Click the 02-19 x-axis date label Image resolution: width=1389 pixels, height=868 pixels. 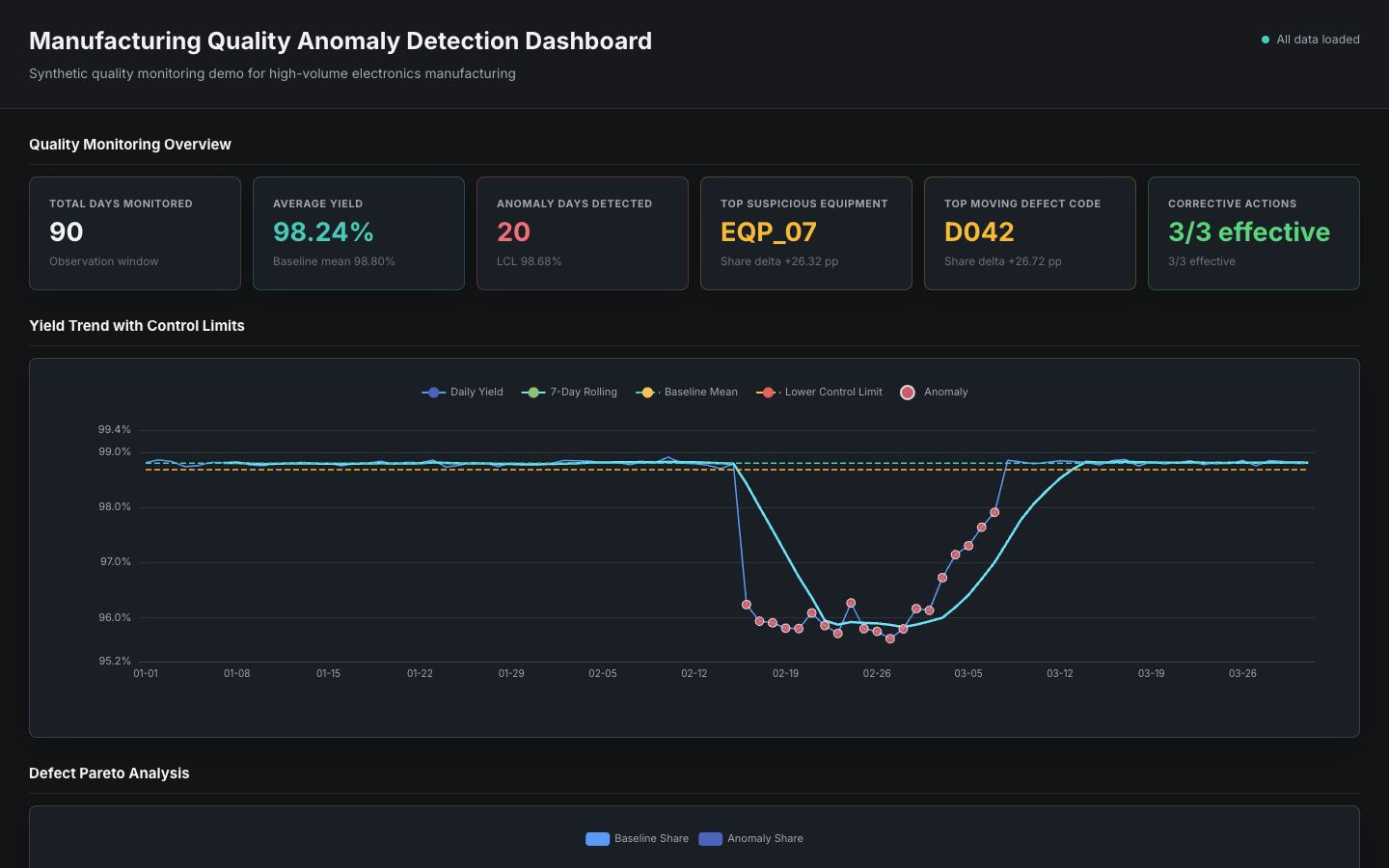tap(785, 673)
